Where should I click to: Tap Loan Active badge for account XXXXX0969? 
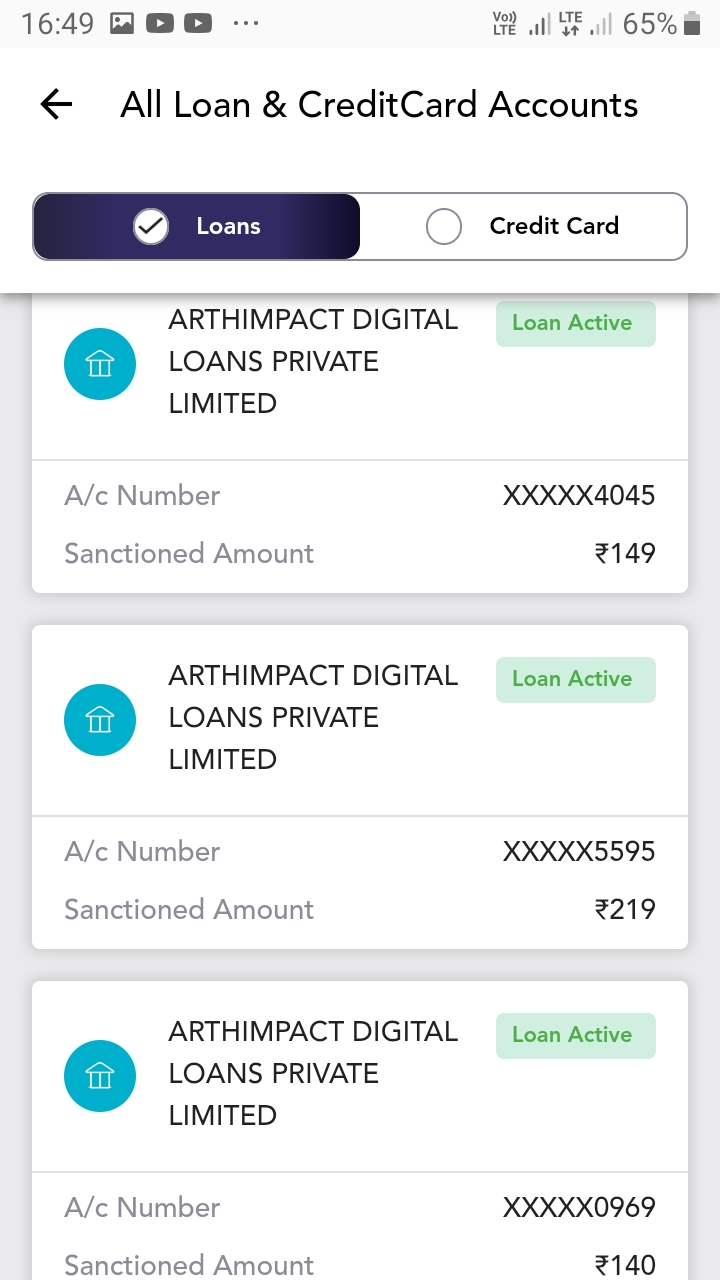point(575,1035)
